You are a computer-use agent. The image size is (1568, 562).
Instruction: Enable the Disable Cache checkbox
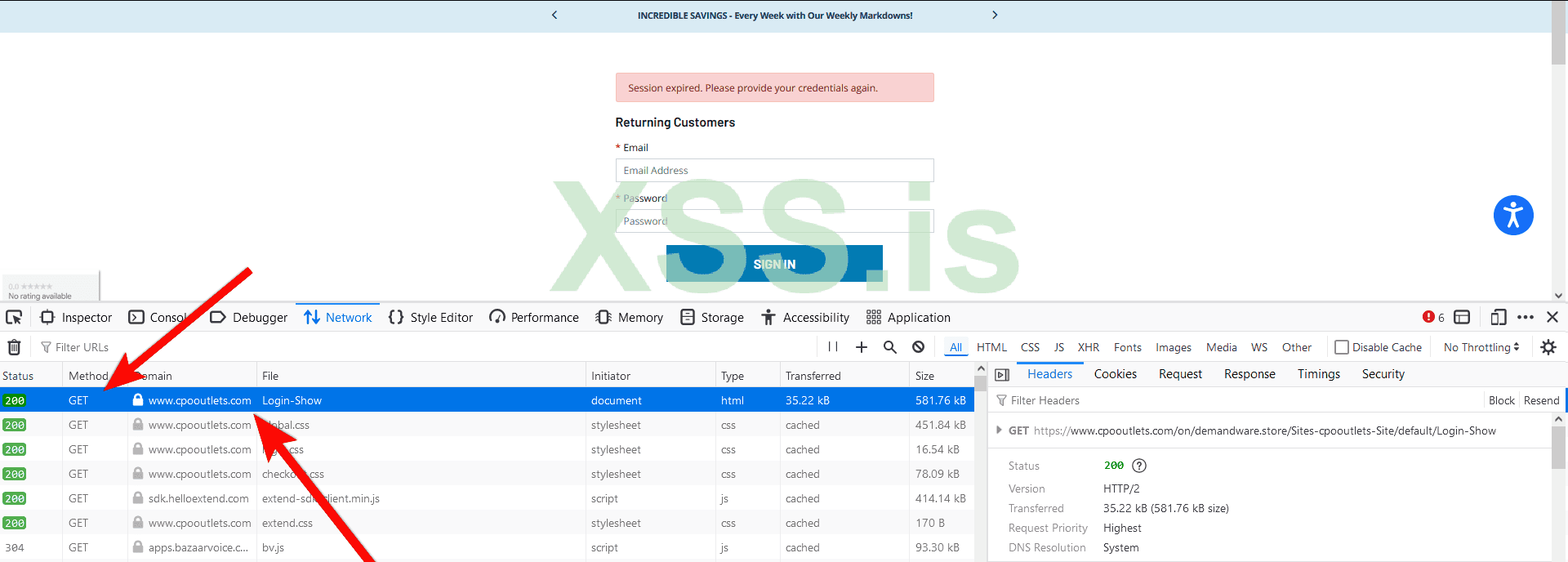[1341, 347]
